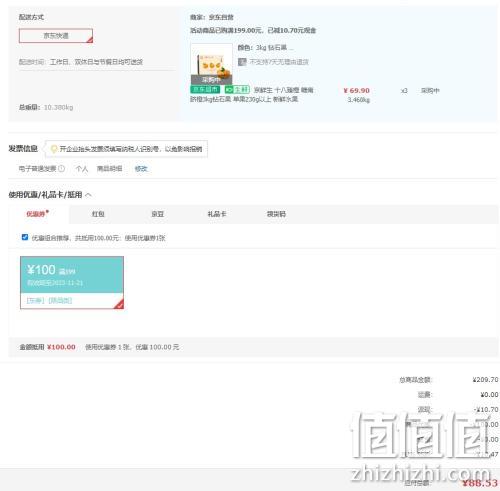Switch to the 领货码 tab
500x491 pixels.
[276, 214]
